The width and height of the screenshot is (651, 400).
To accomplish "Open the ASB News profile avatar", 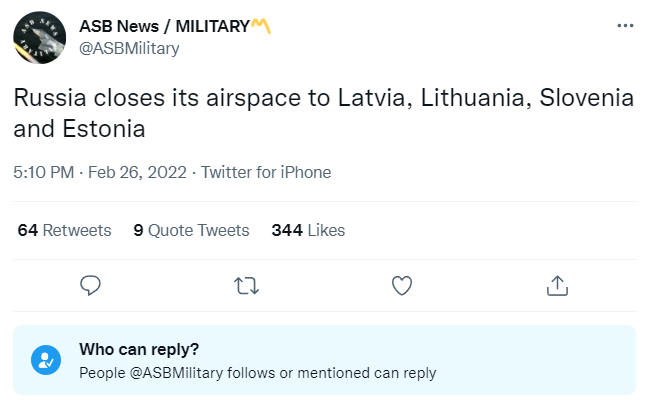I will point(39,37).
